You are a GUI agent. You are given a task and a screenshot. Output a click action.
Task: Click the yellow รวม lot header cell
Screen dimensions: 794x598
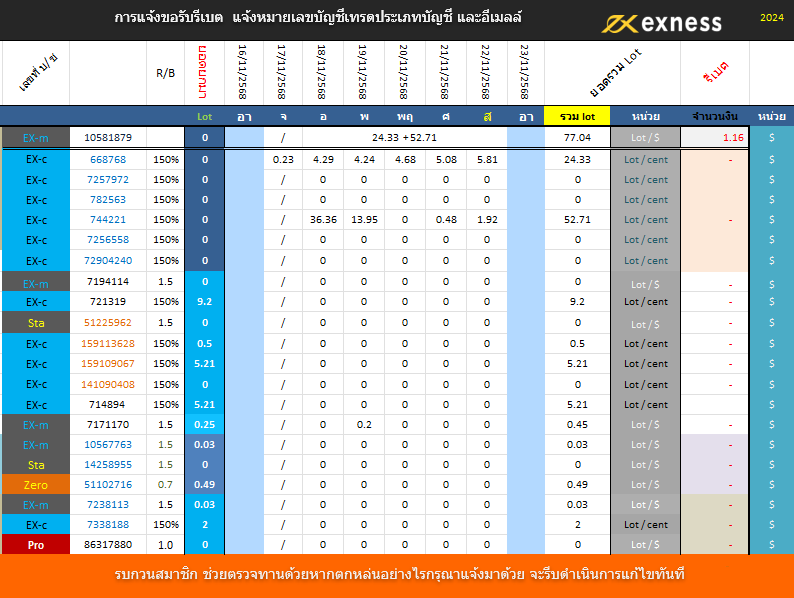[577, 116]
